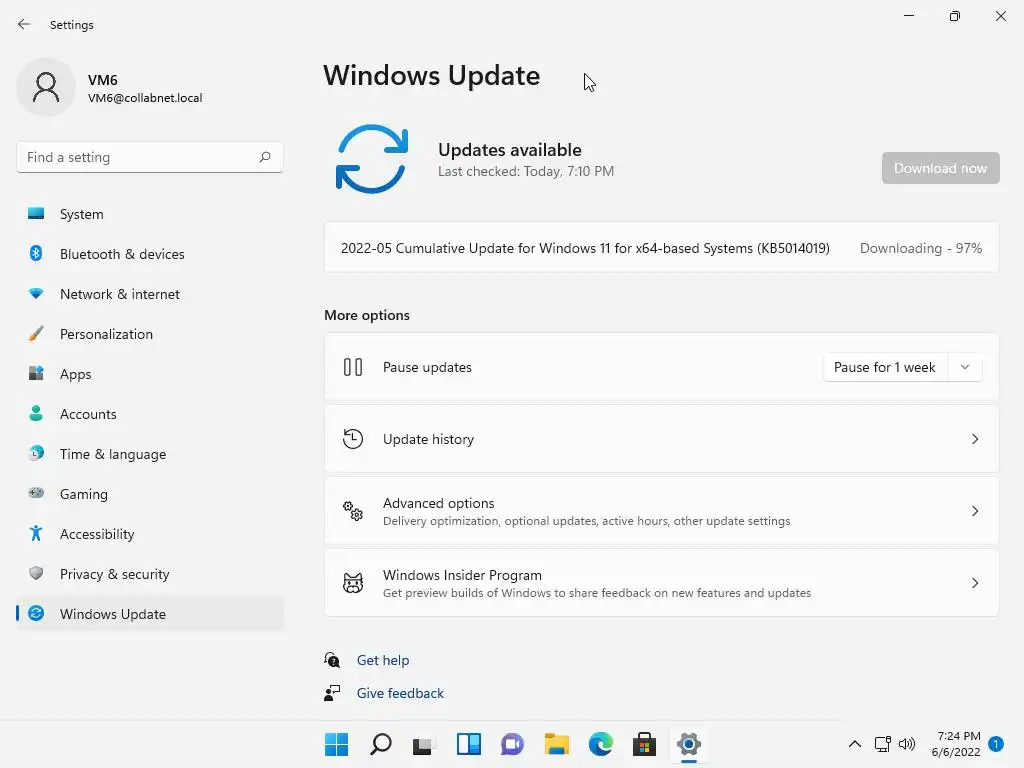1024x768 pixels.
Task: Click the Give feedback person icon
Action: (332, 693)
